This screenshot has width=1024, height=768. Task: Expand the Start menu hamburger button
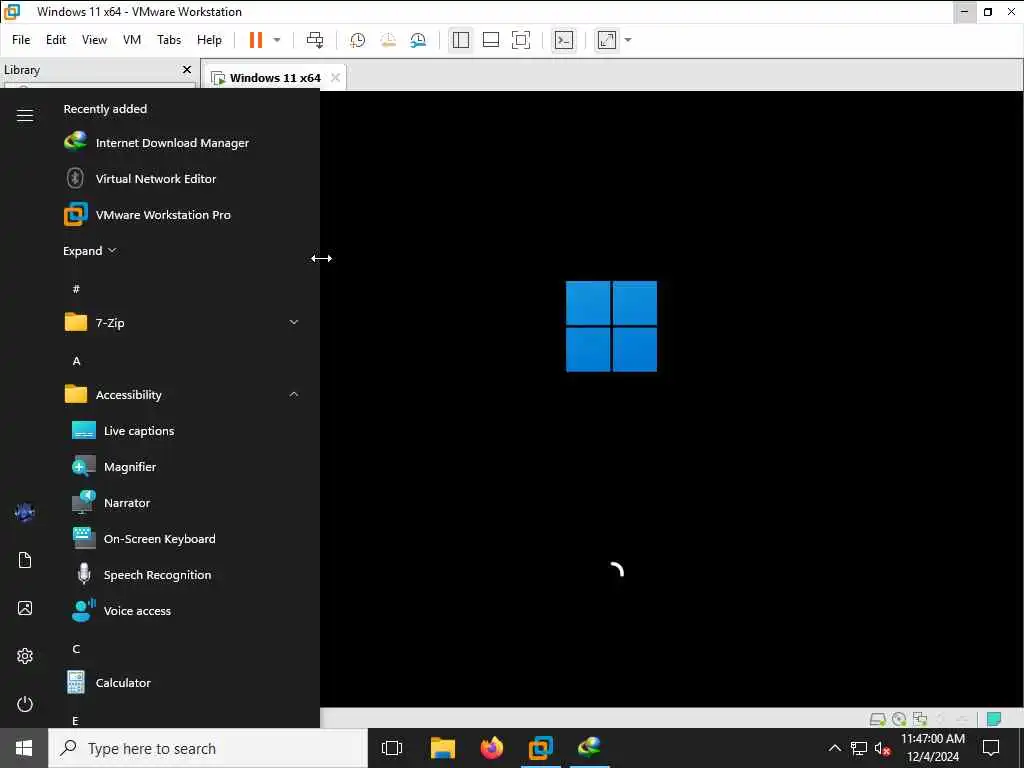point(25,116)
